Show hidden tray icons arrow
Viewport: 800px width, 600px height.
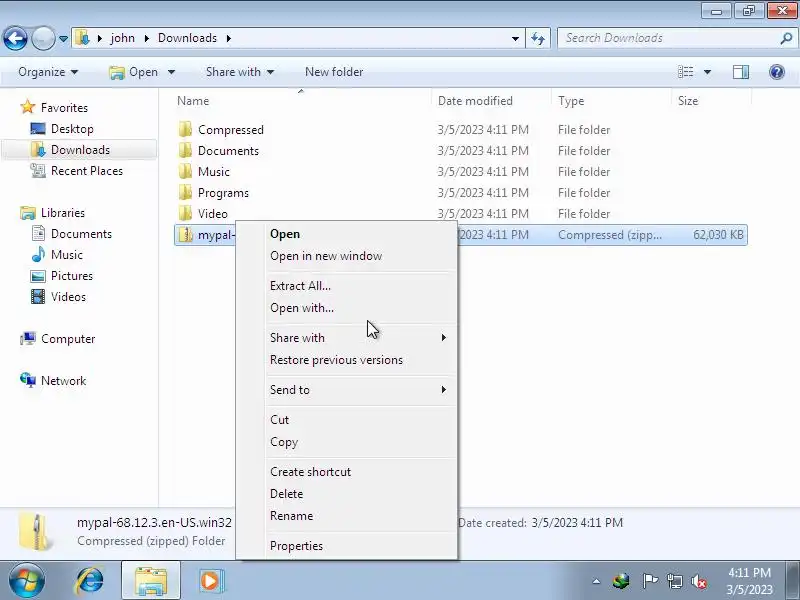[x=596, y=581]
